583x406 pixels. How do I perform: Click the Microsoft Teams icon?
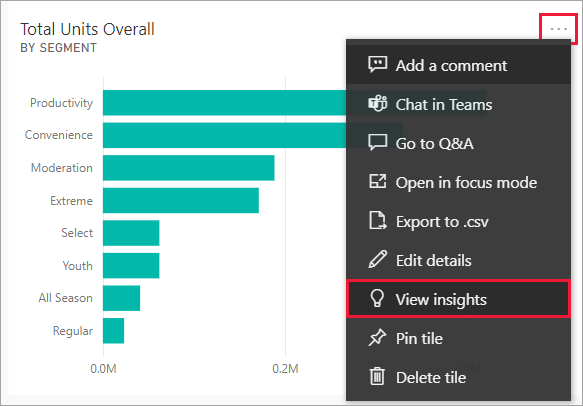click(377, 104)
